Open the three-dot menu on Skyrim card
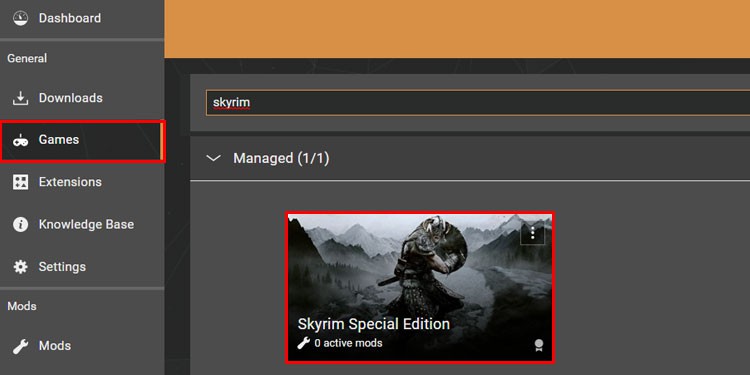This screenshot has height=375, width=750. coord(532,233)
